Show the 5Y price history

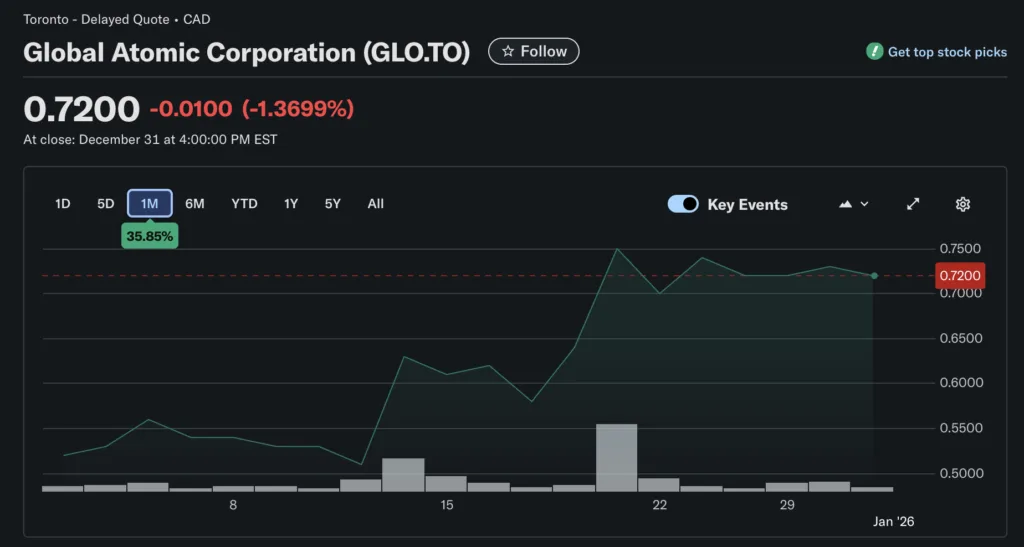333,204
